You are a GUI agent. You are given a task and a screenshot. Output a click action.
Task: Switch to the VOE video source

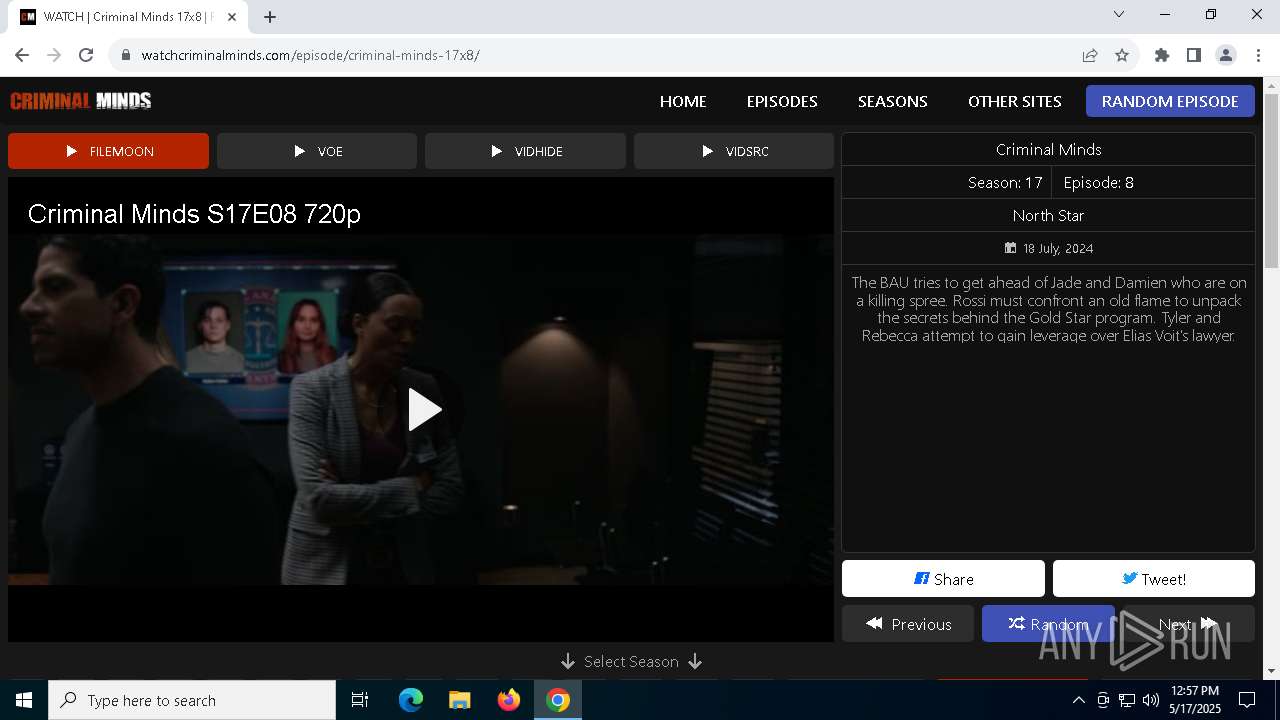[x=317, y=151]
